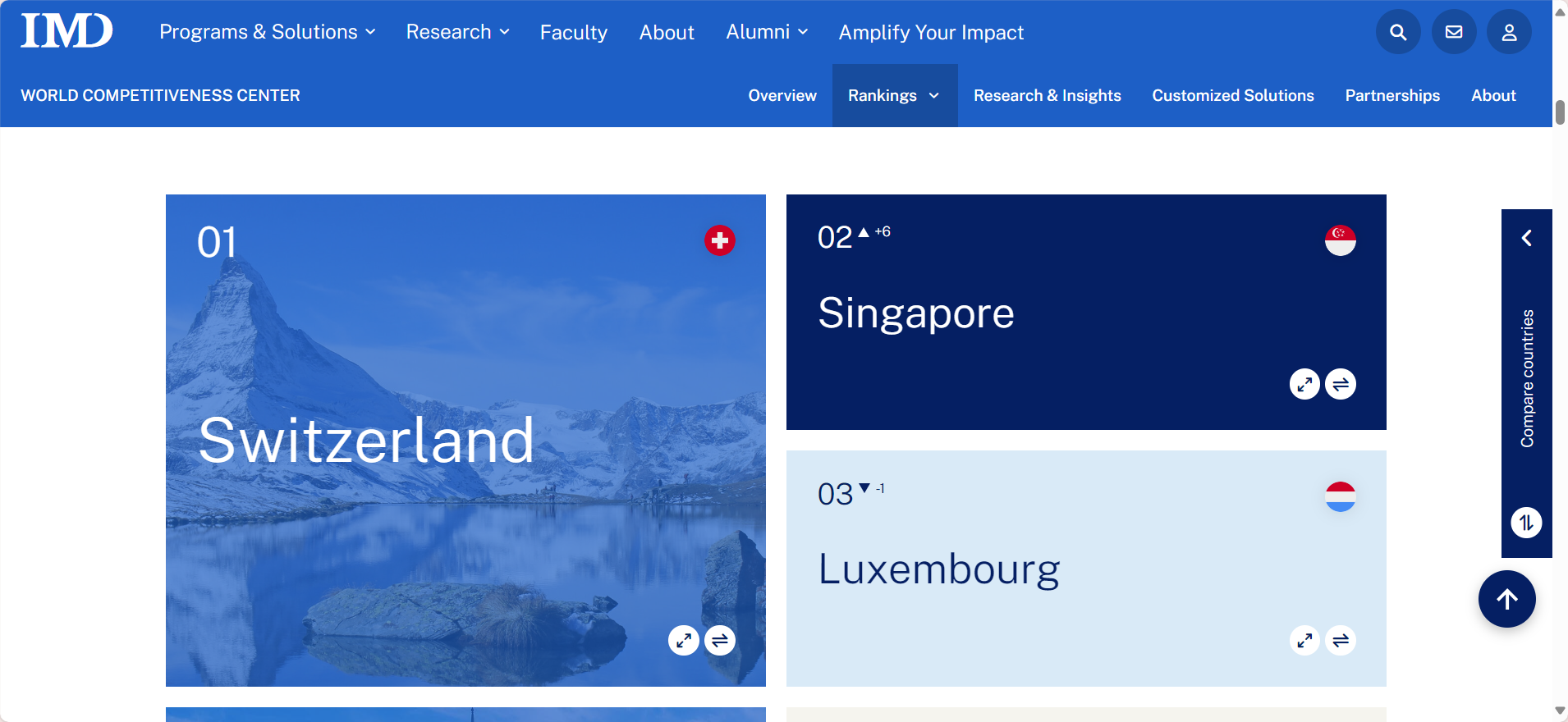Click the scrollbar up arrow
1568x722 pixels.
point(1560,11)
